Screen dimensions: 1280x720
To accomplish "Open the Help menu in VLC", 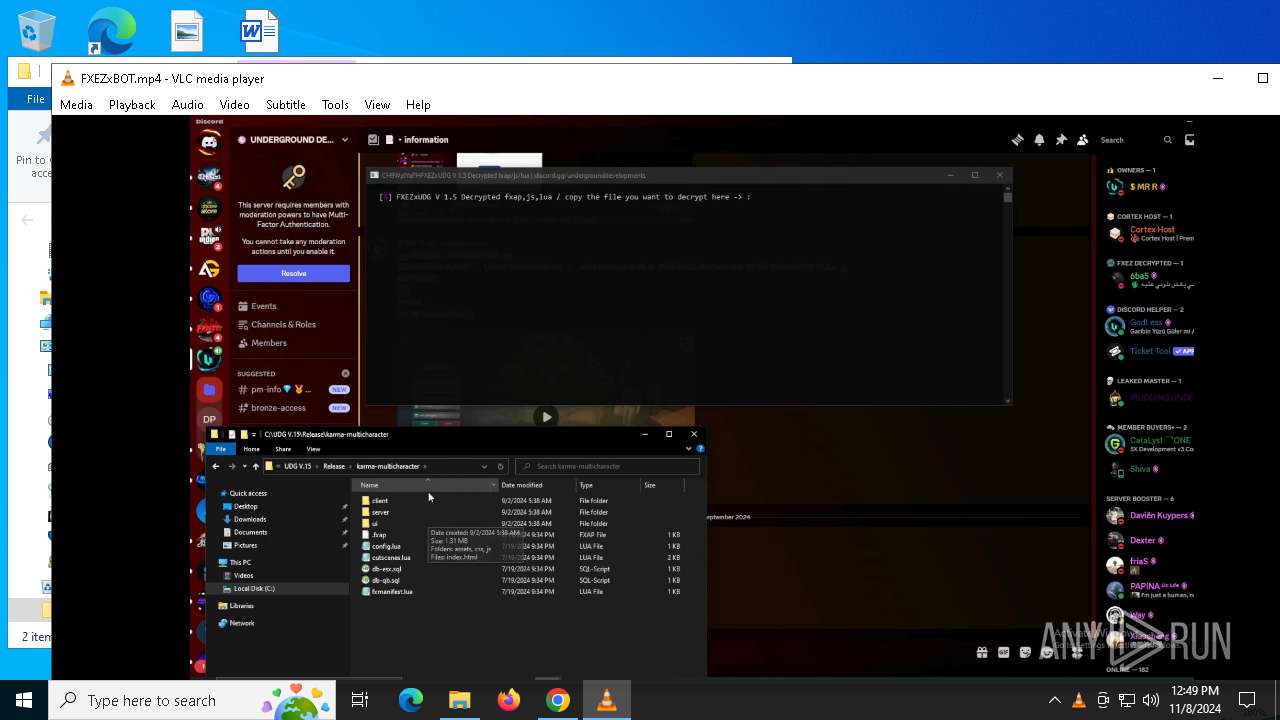I will tap(418, 104).
